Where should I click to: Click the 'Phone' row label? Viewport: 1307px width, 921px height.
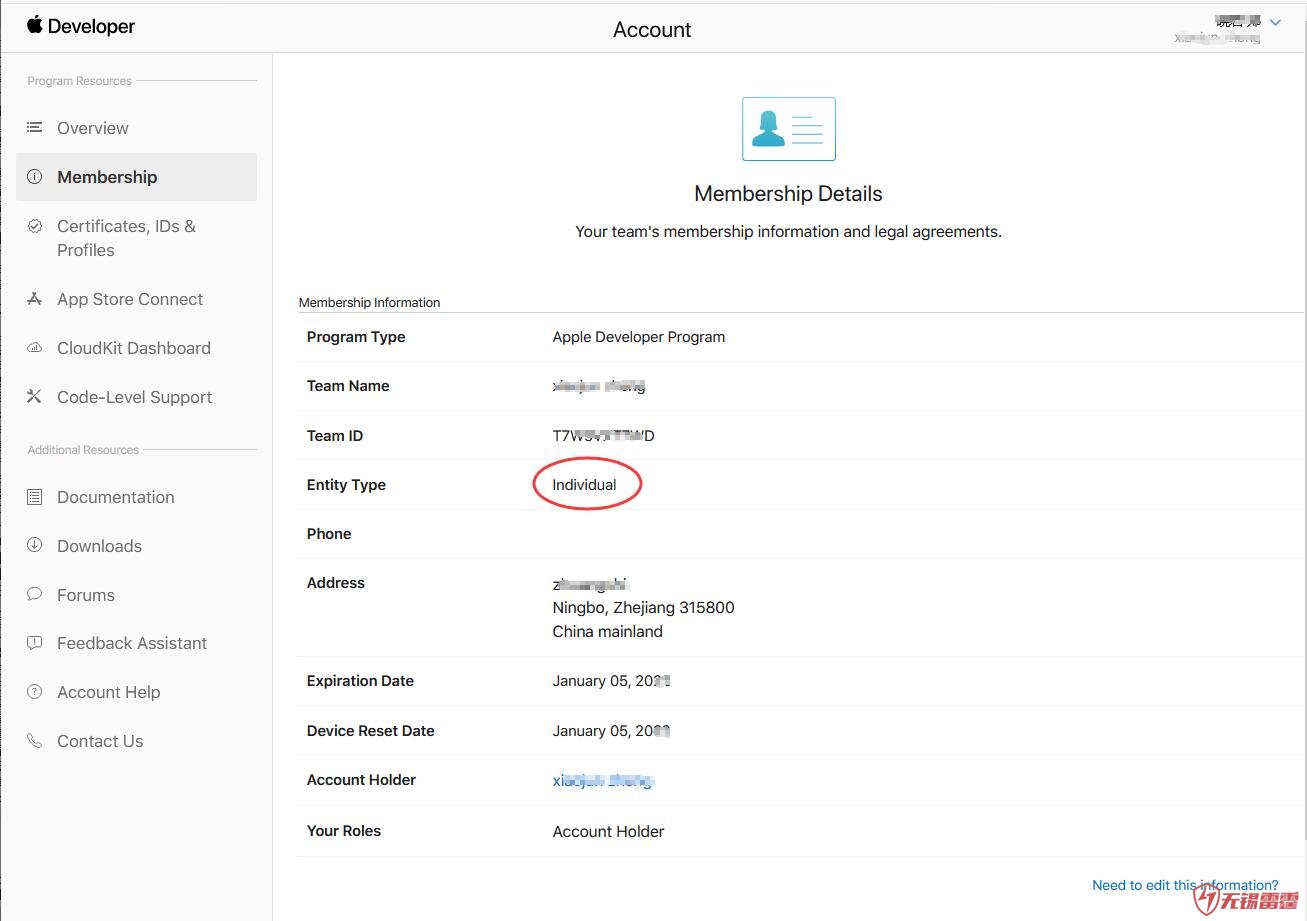pos(329,534)
